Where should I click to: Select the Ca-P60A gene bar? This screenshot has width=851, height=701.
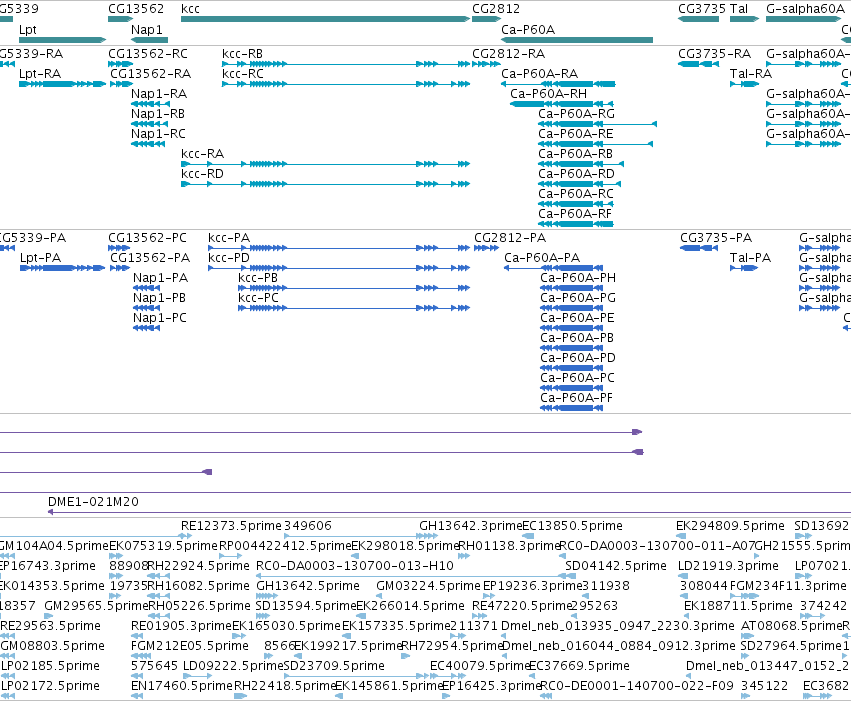click(x=577, y=40)
